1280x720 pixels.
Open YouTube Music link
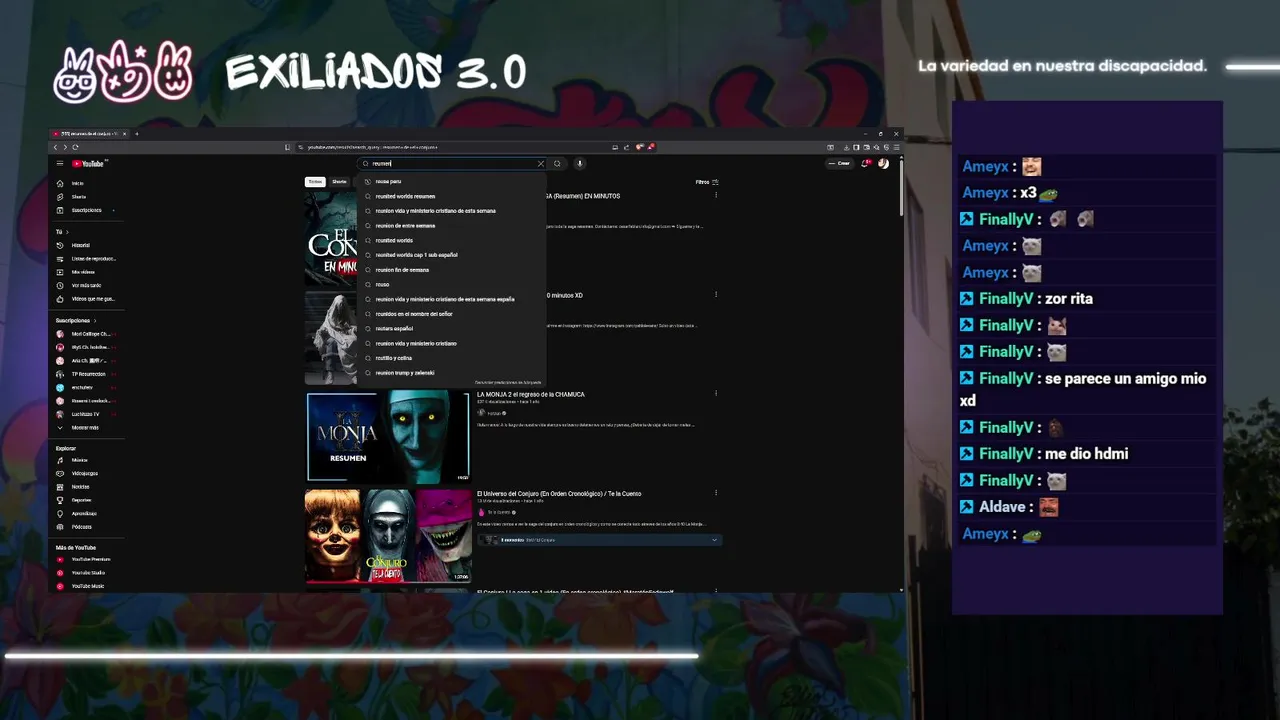click(85, 586)
